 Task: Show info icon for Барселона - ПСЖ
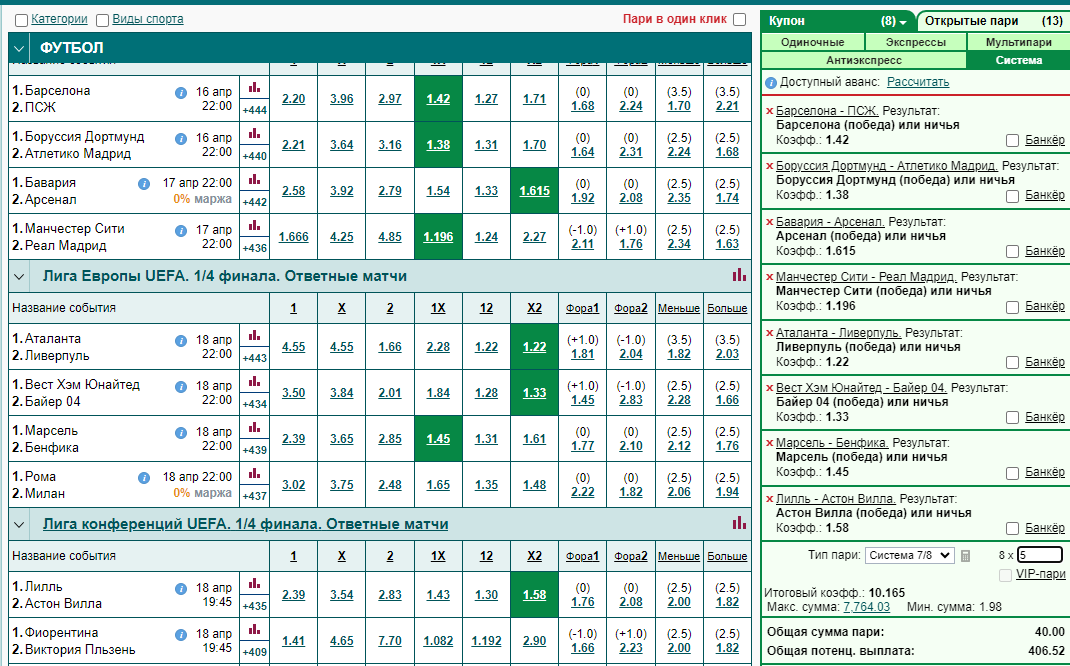coord(181,93)
